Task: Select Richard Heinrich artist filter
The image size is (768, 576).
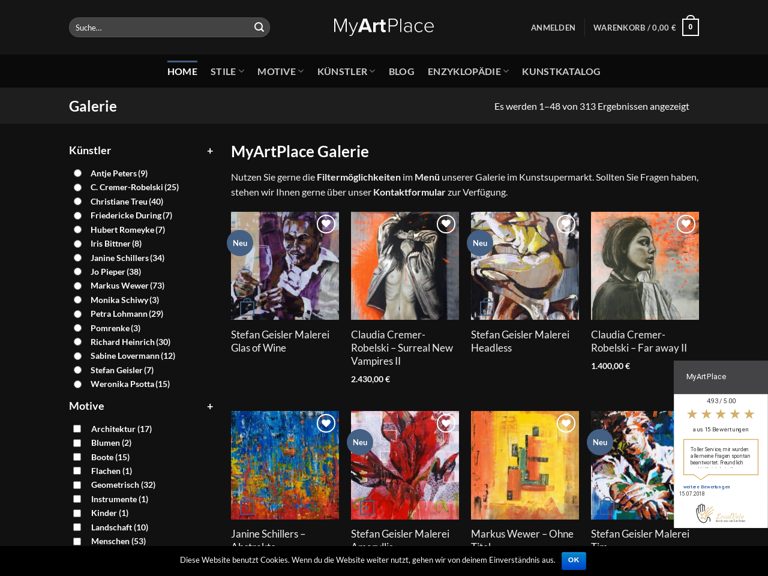Action: 77,342
